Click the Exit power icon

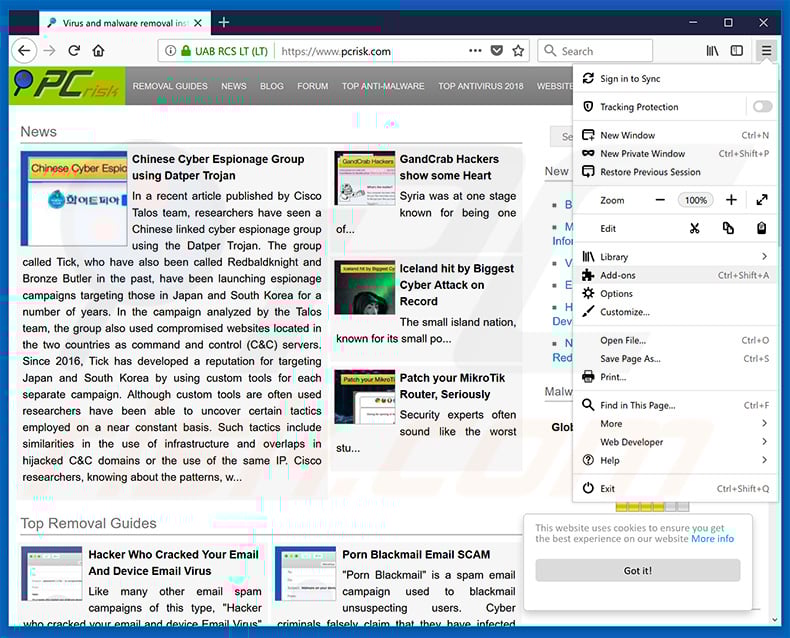(588, 488)
